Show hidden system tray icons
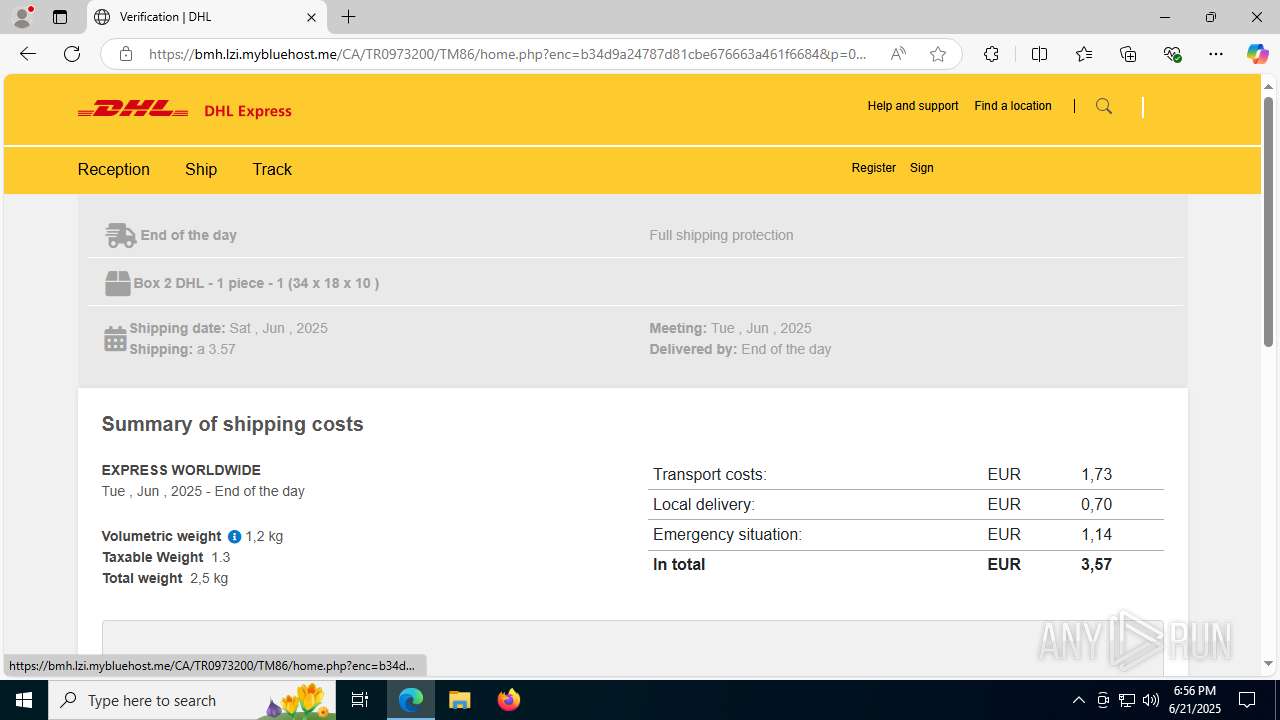Viewport: 1280px width, 720px height. (x=1078, y=700)
